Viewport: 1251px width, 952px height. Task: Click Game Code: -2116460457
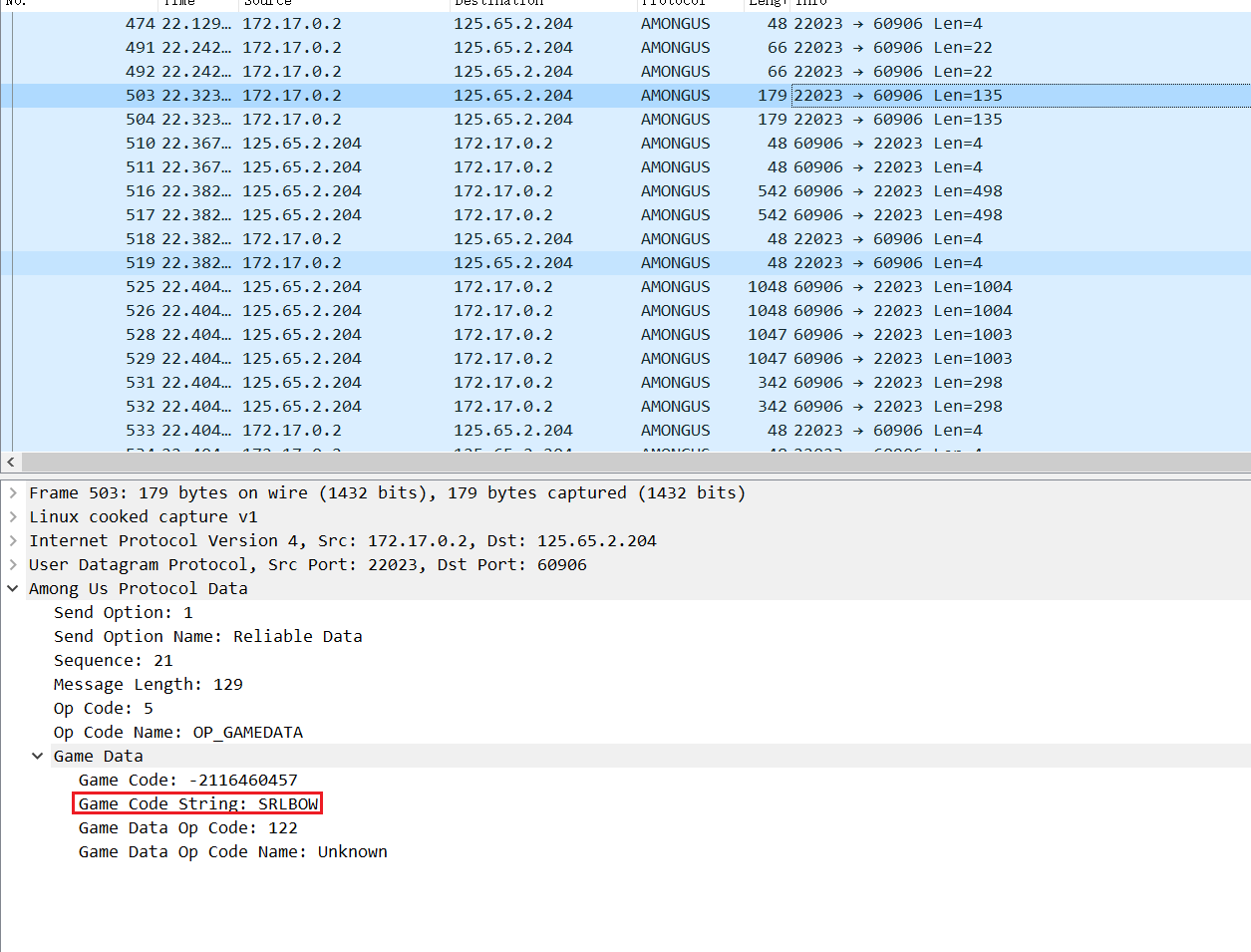coord(188,780)
